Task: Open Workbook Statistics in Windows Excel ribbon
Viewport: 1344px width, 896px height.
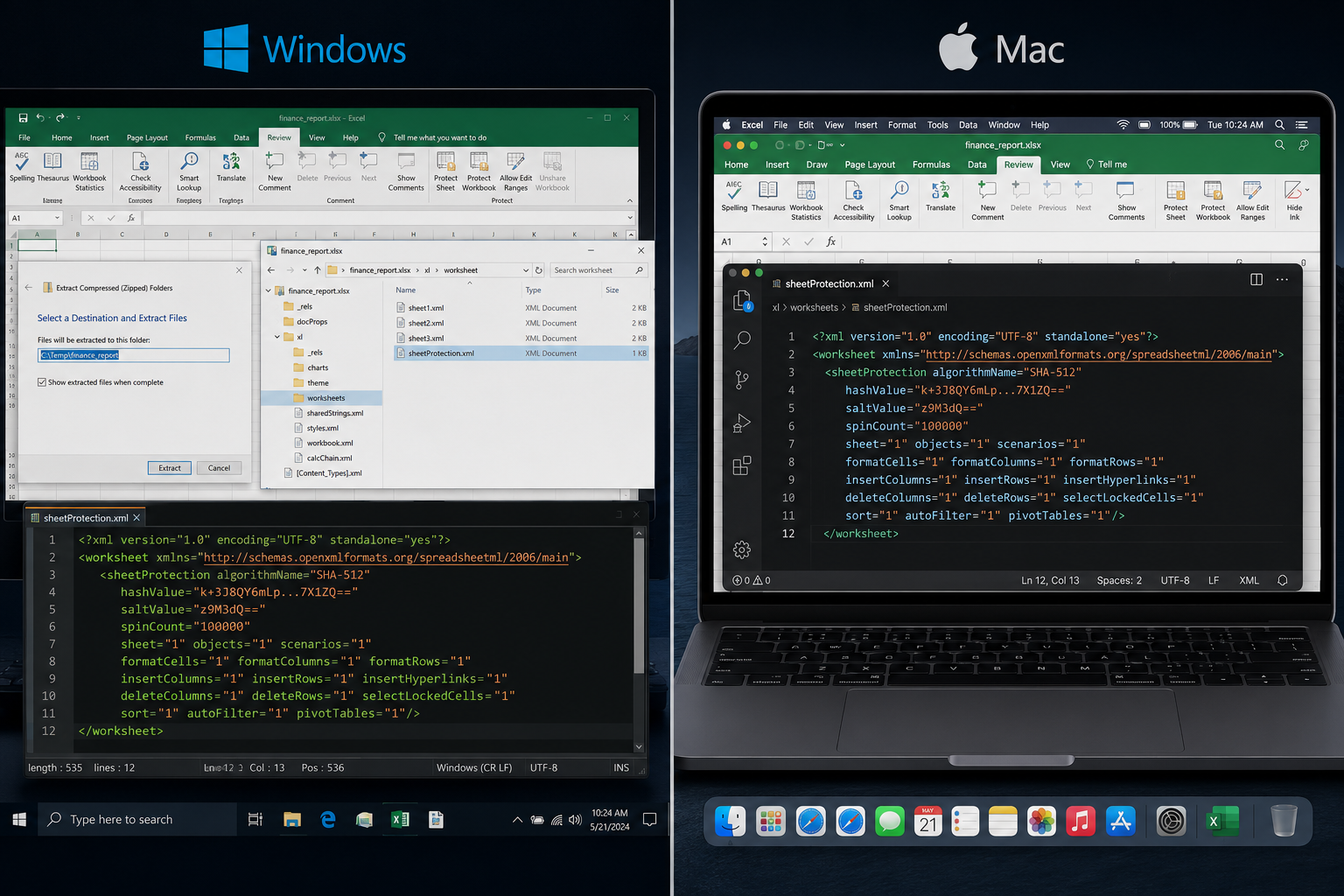Action: tap(89, 171)
